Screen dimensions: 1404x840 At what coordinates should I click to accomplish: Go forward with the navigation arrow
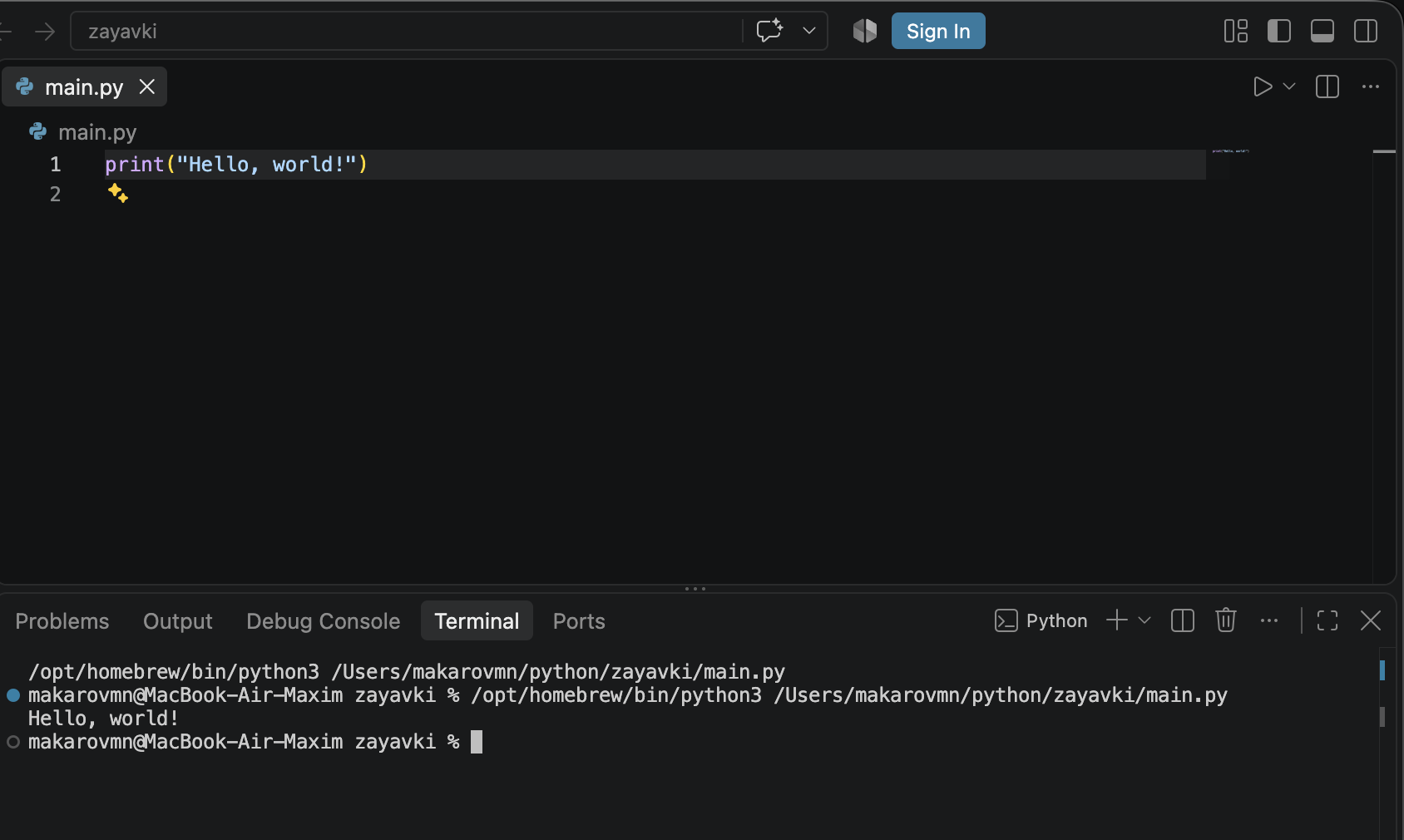(45, 32)
